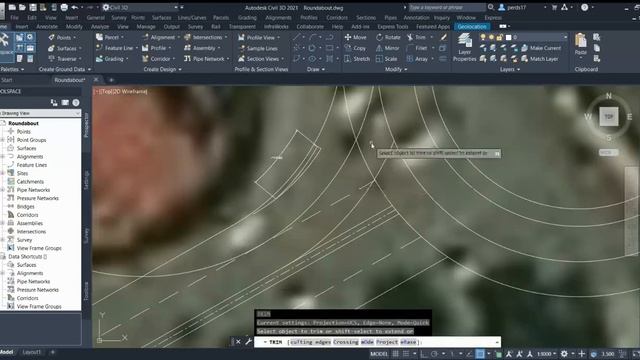Screen dimensions: 640x360
Task: Click the Layout1 tab at bottom
Action: (x=31, y=352)
